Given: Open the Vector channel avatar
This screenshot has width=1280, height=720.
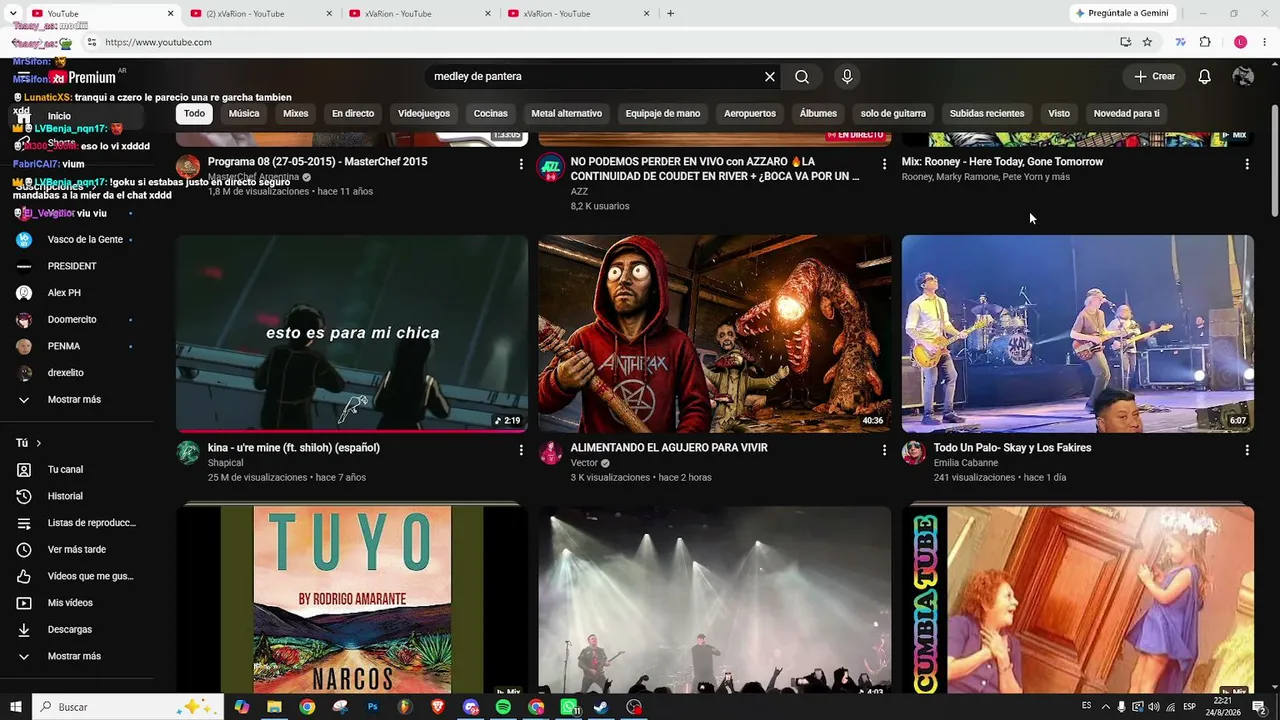Looking at the screenshot, I should [551, 453].
